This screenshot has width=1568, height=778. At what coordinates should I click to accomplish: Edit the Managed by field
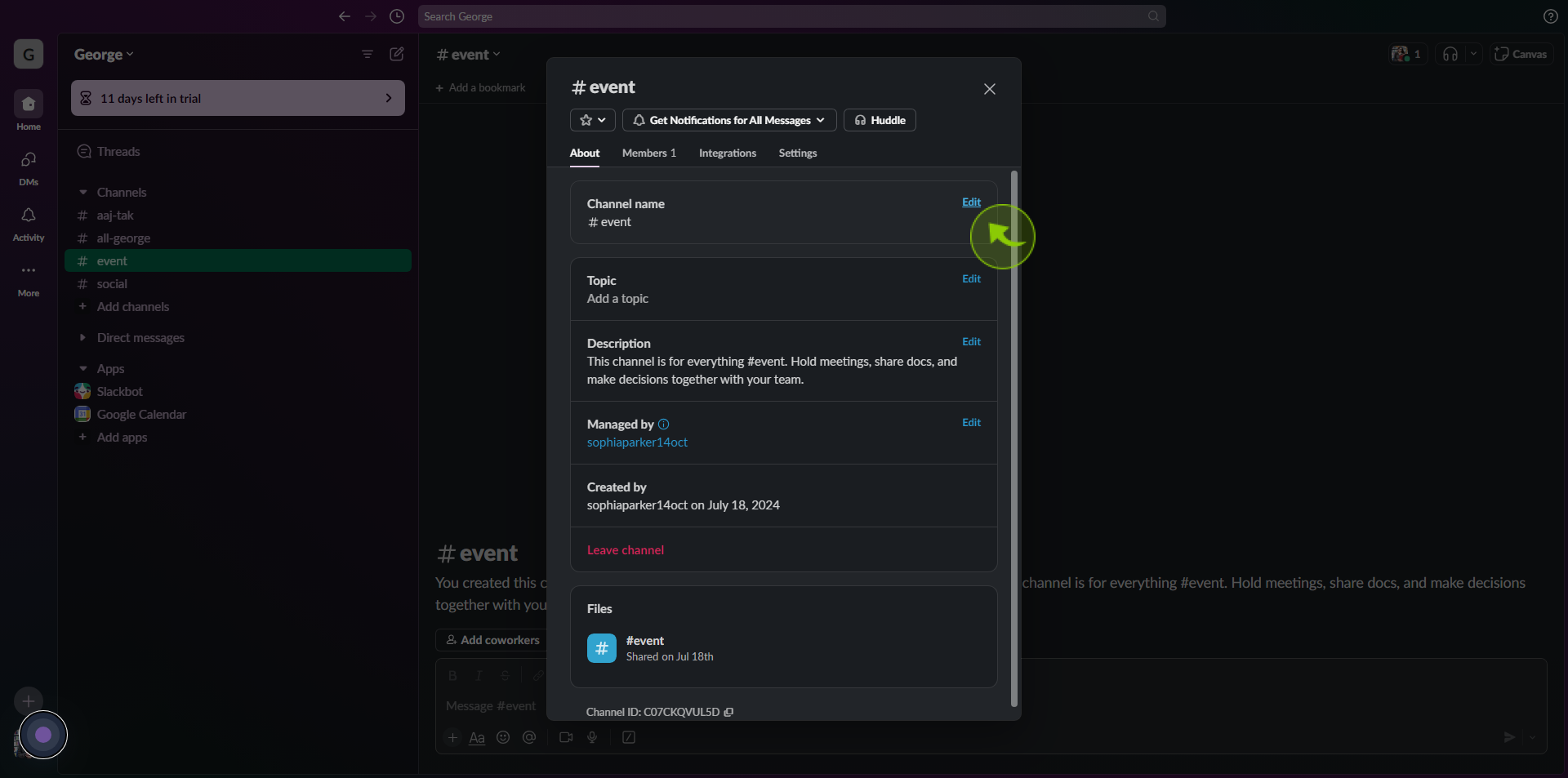click(971, 423)
